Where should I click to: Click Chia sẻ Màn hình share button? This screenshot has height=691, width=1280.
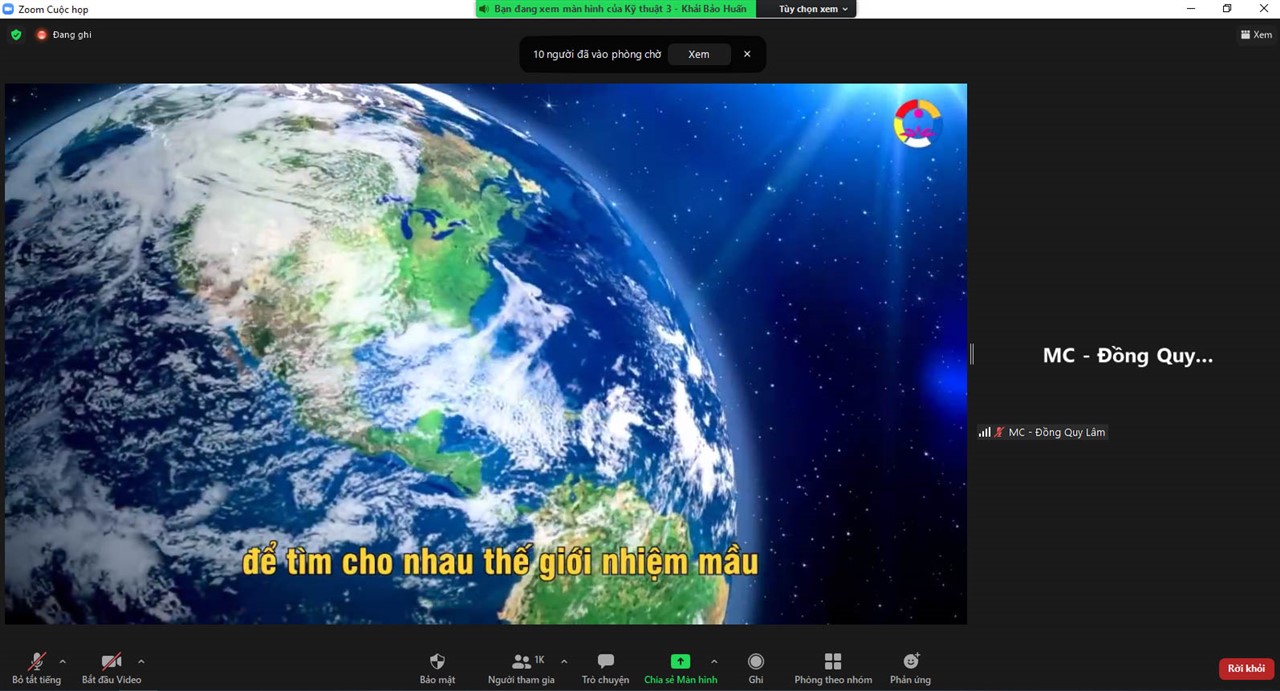[680, 669]
